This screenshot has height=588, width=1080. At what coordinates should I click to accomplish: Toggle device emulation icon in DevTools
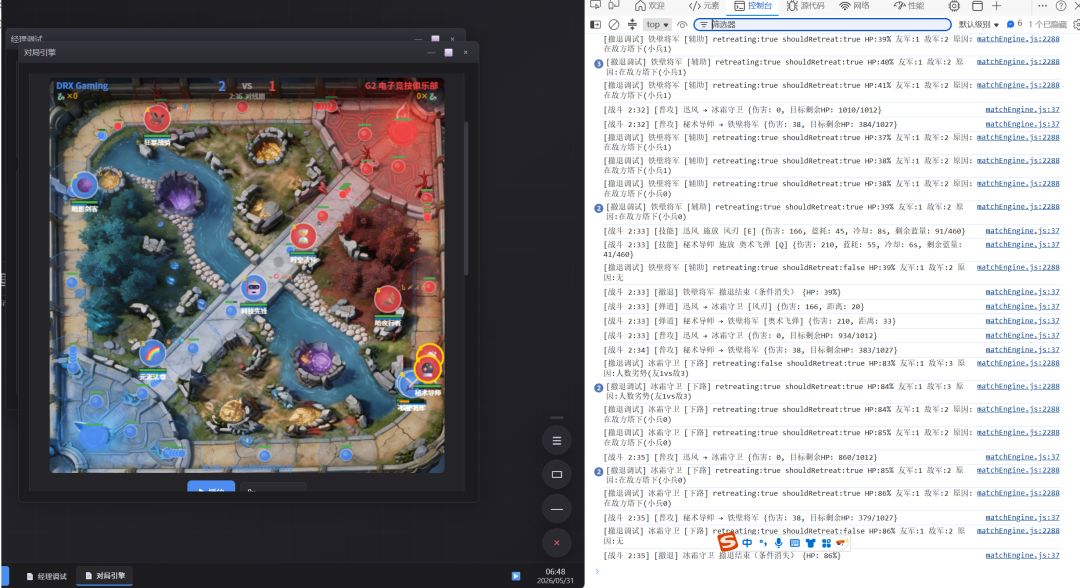614,5
